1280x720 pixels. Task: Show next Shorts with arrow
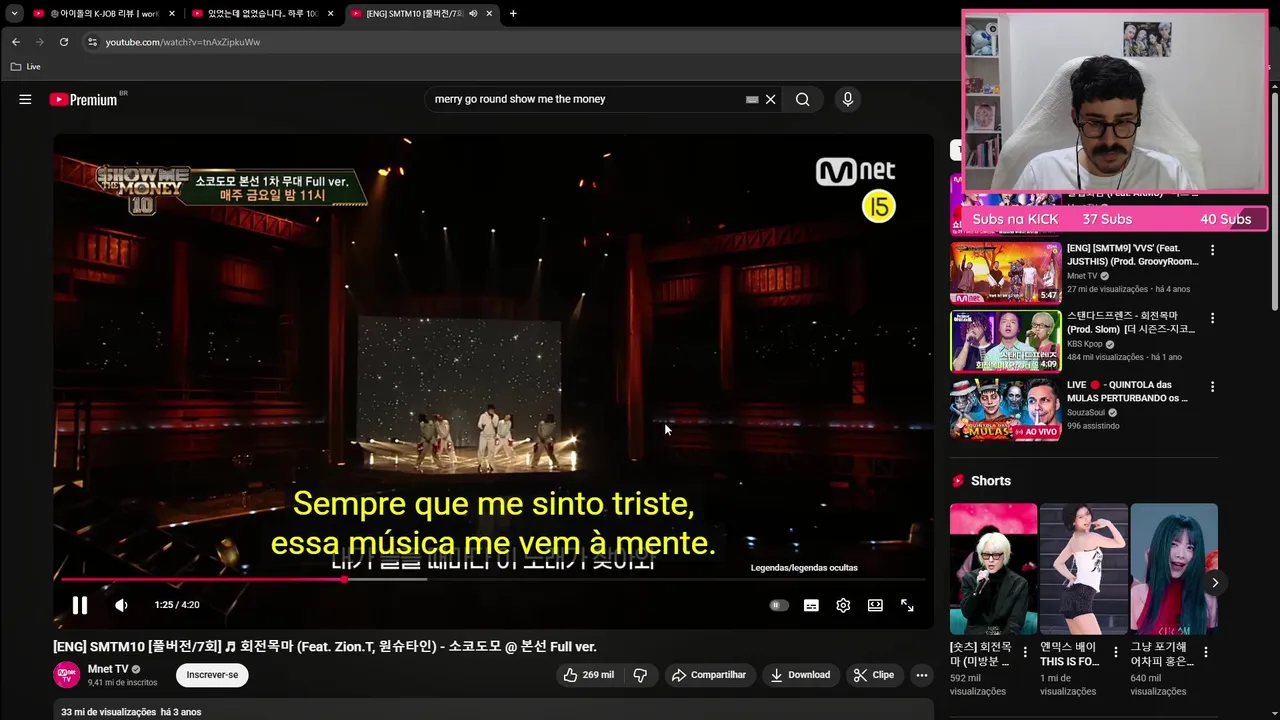click(x=1214, y=583)
